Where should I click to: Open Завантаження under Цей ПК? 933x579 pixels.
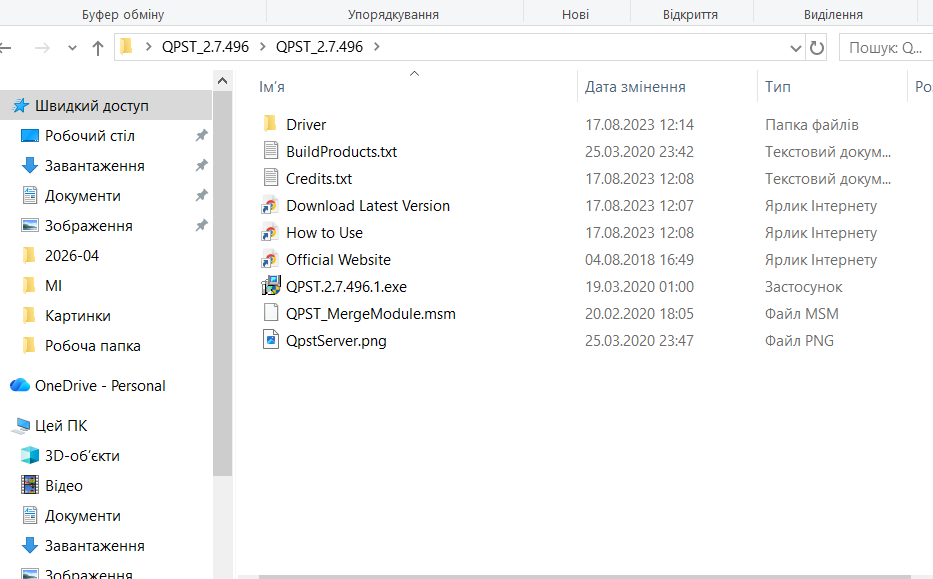[x=95, y=546]
